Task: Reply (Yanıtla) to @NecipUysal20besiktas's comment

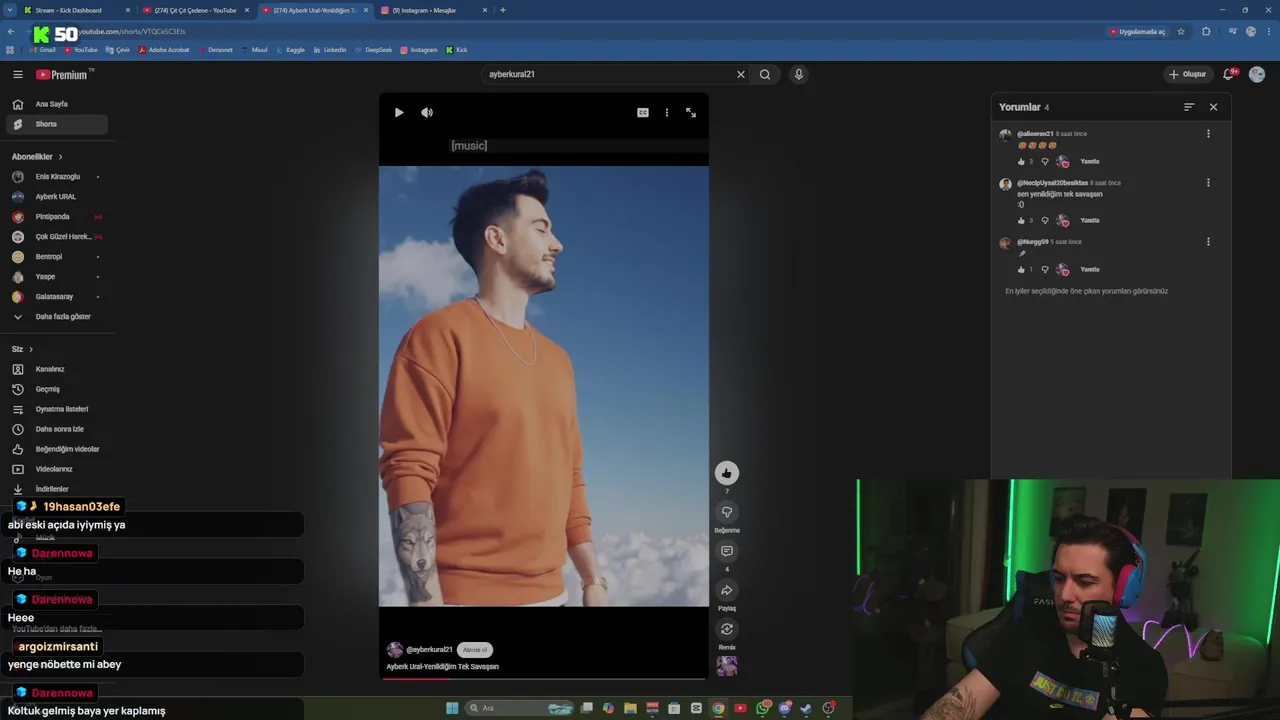Action: [1090, 221]
